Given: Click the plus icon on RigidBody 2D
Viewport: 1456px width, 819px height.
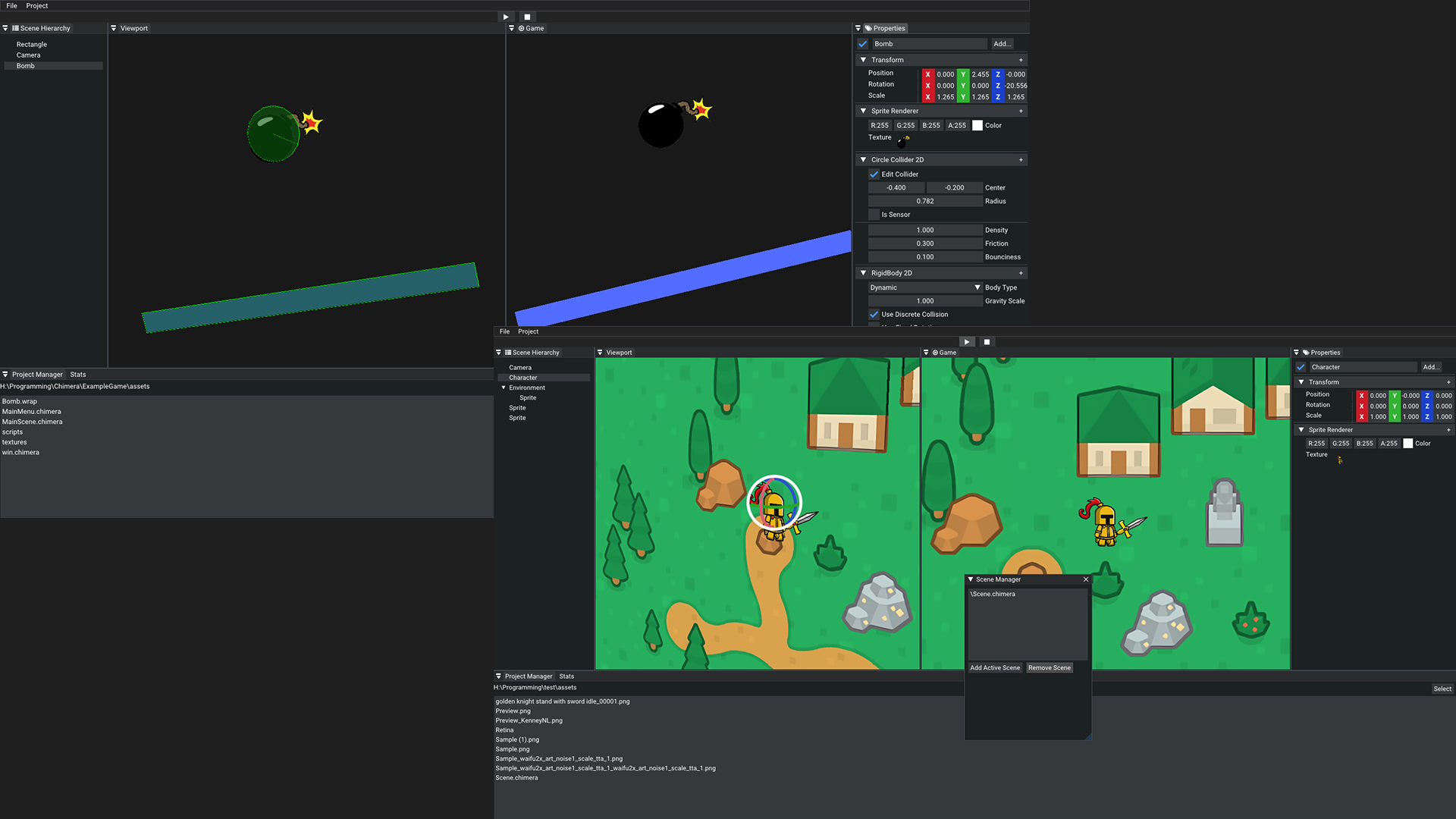Looking at the screenshot, I should [x=1021, y=273].
